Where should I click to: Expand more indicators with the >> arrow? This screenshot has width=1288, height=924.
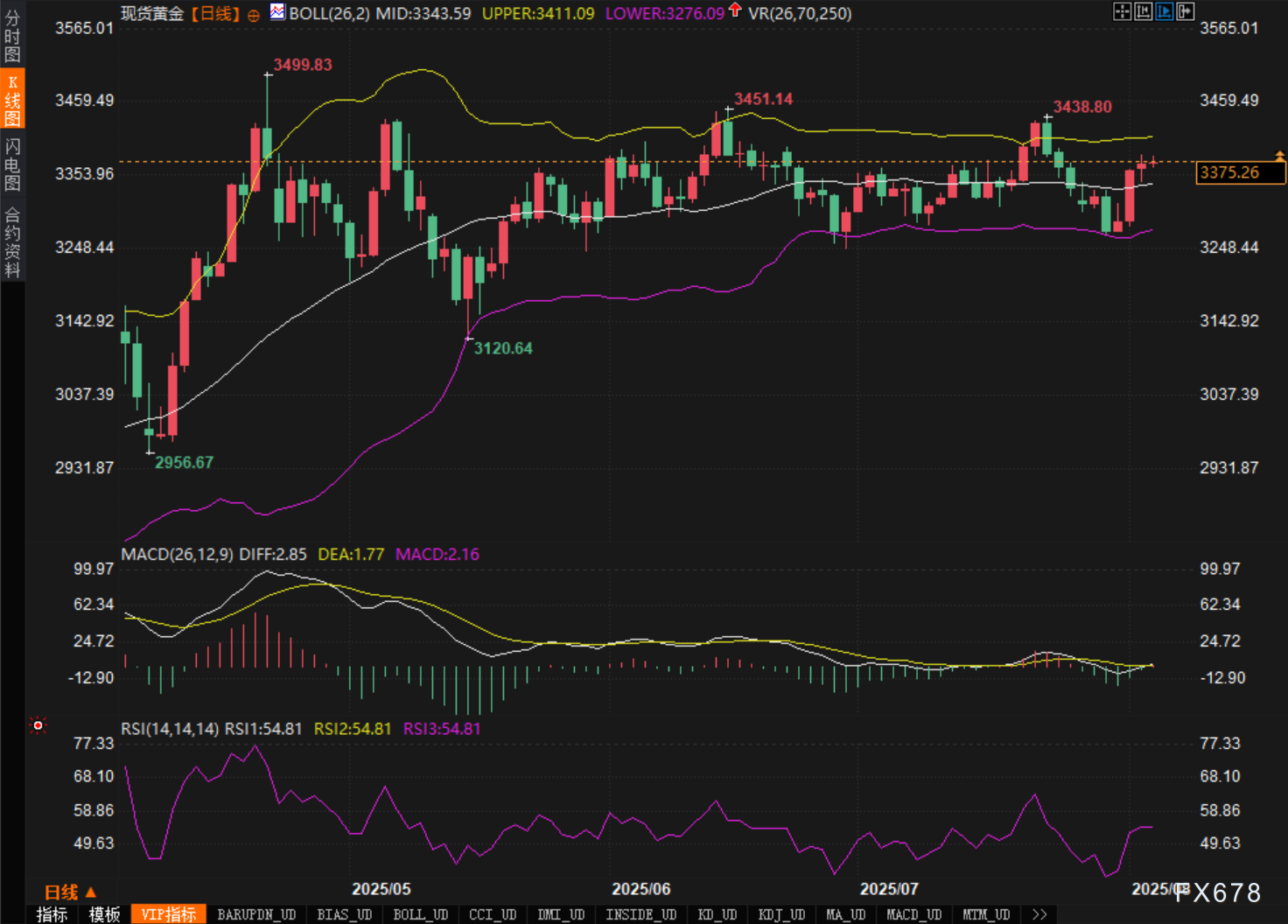(1039, 914)
